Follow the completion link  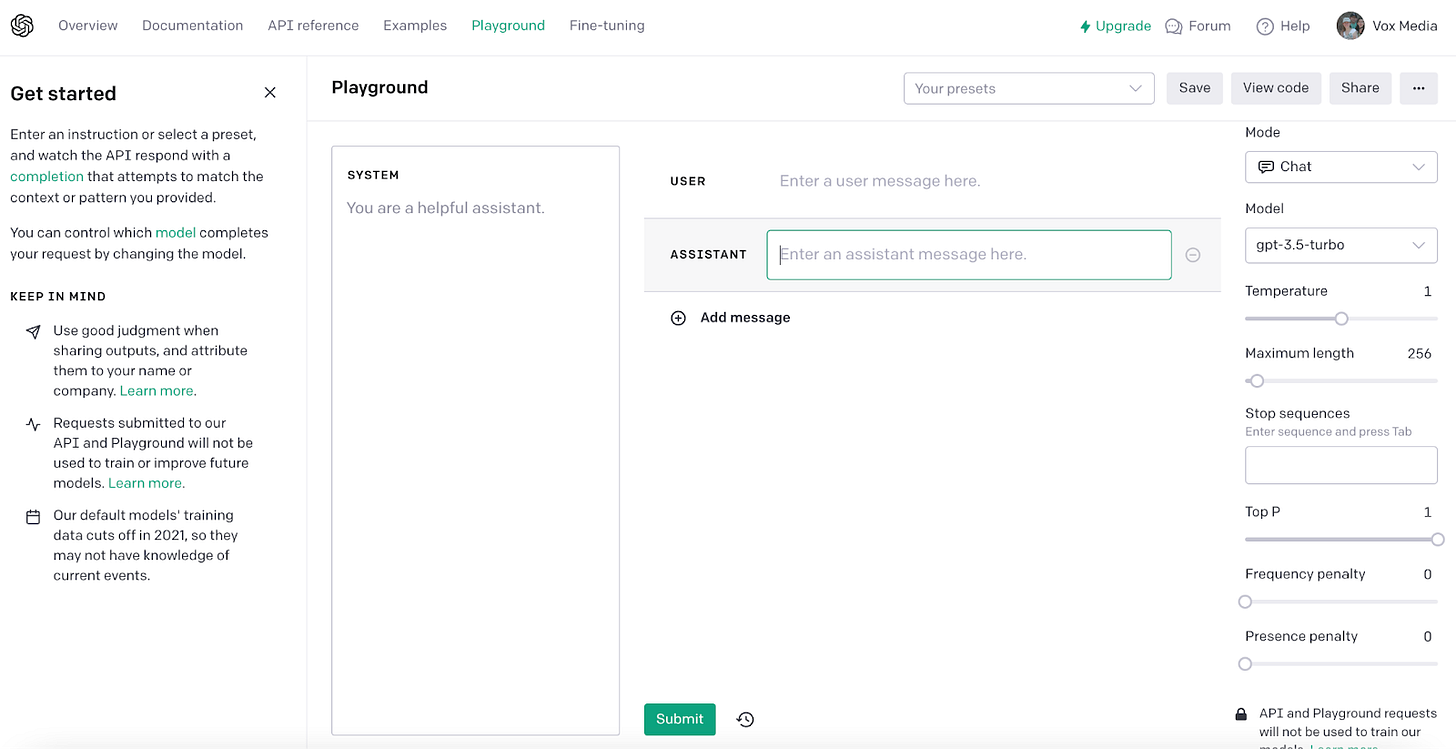pos(47,177)
